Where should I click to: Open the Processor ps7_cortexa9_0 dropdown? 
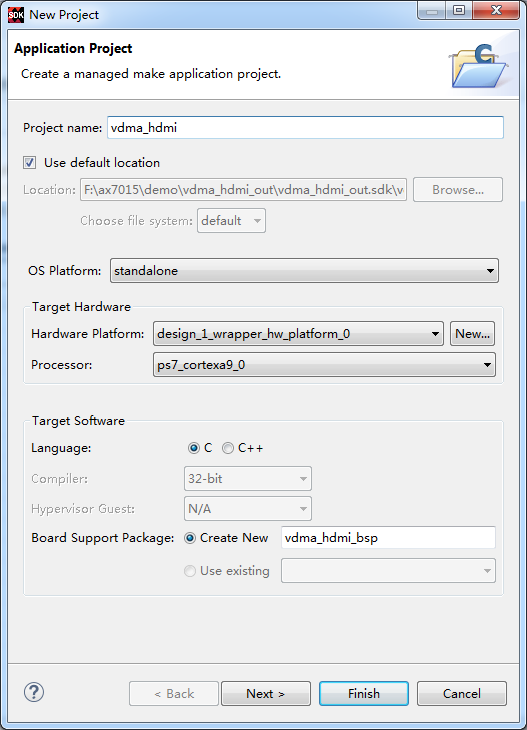(324, 365)
